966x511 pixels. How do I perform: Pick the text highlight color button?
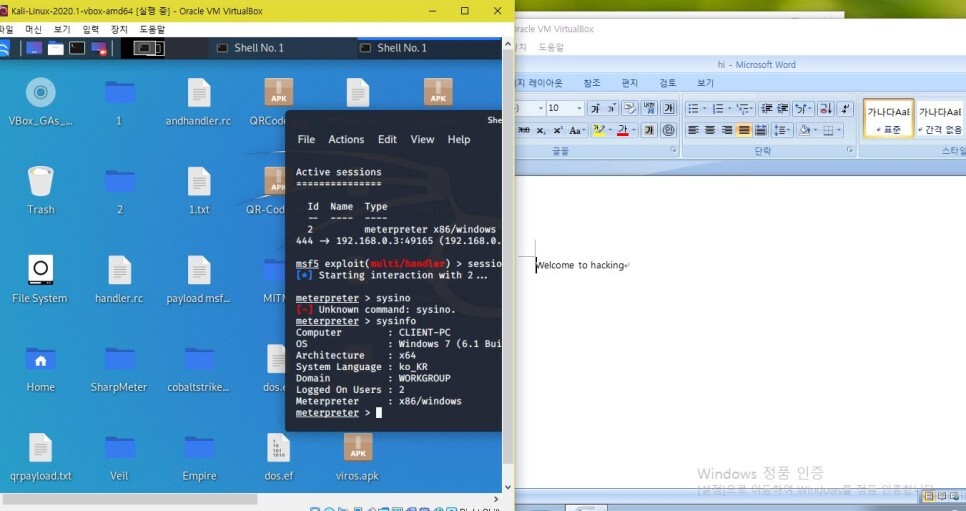(599, 130)
